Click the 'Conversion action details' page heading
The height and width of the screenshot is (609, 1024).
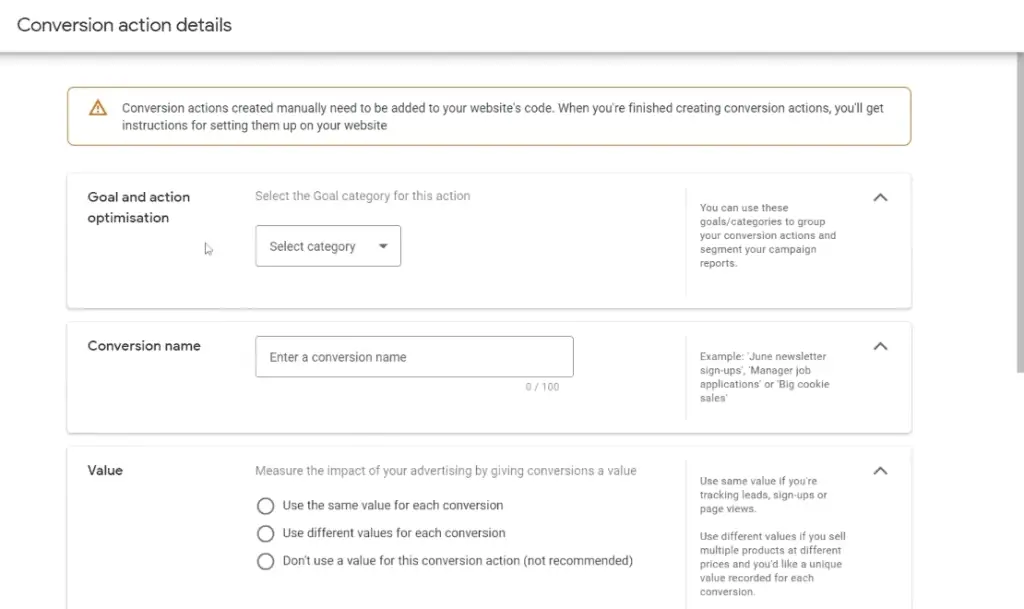(123, 24)
